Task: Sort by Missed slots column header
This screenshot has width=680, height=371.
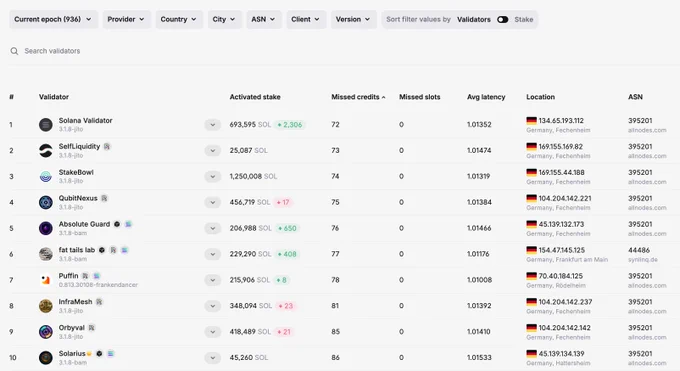Action: coord(419,97)
